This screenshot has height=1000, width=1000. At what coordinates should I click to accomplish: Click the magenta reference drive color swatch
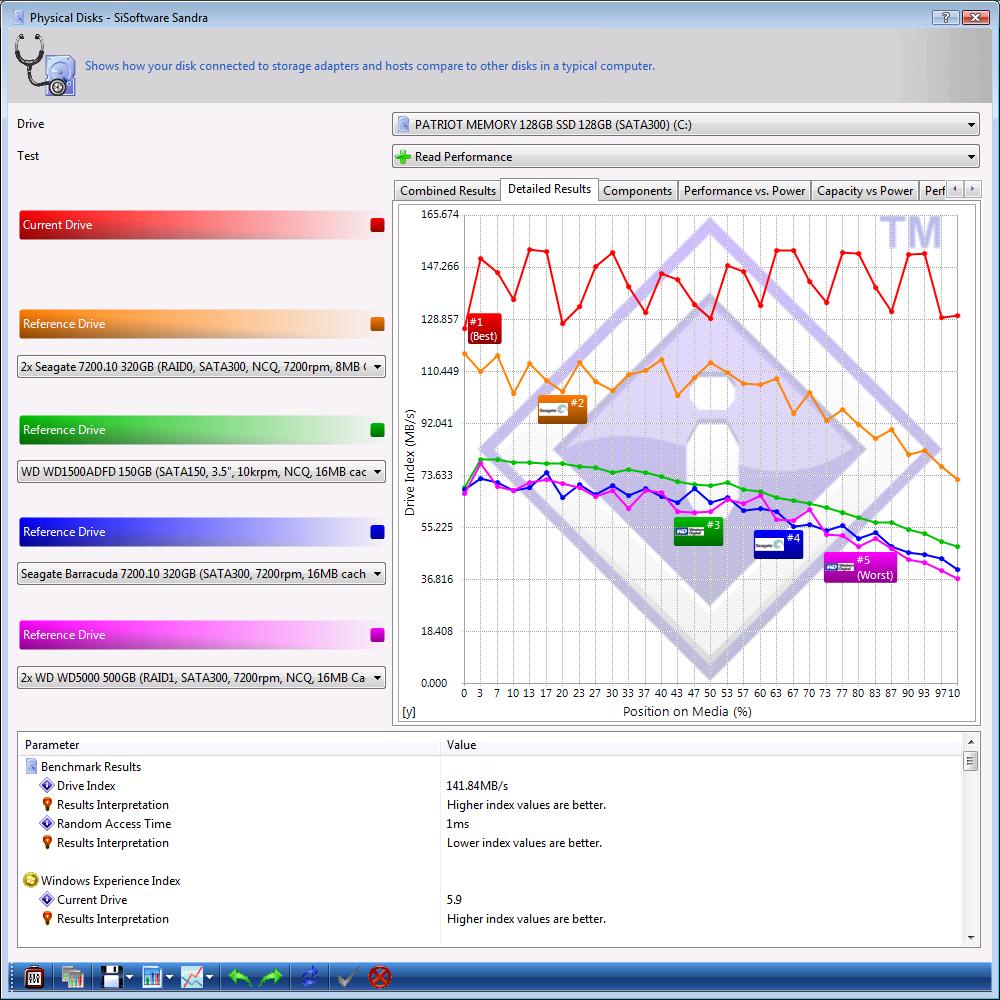378,635
